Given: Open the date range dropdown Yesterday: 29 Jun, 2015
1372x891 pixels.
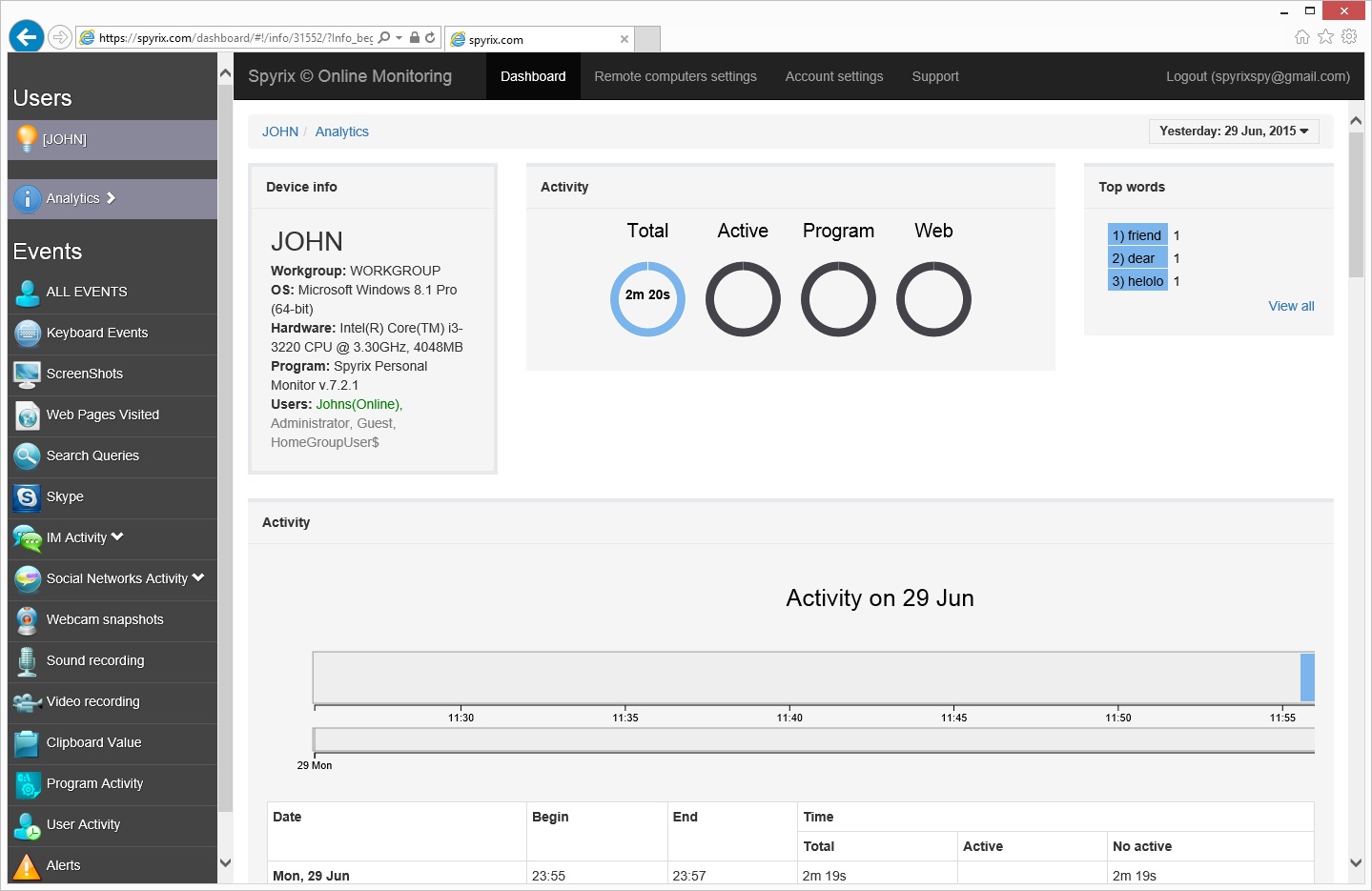Looking at the screenshot, I should [x=1234, y=132].
